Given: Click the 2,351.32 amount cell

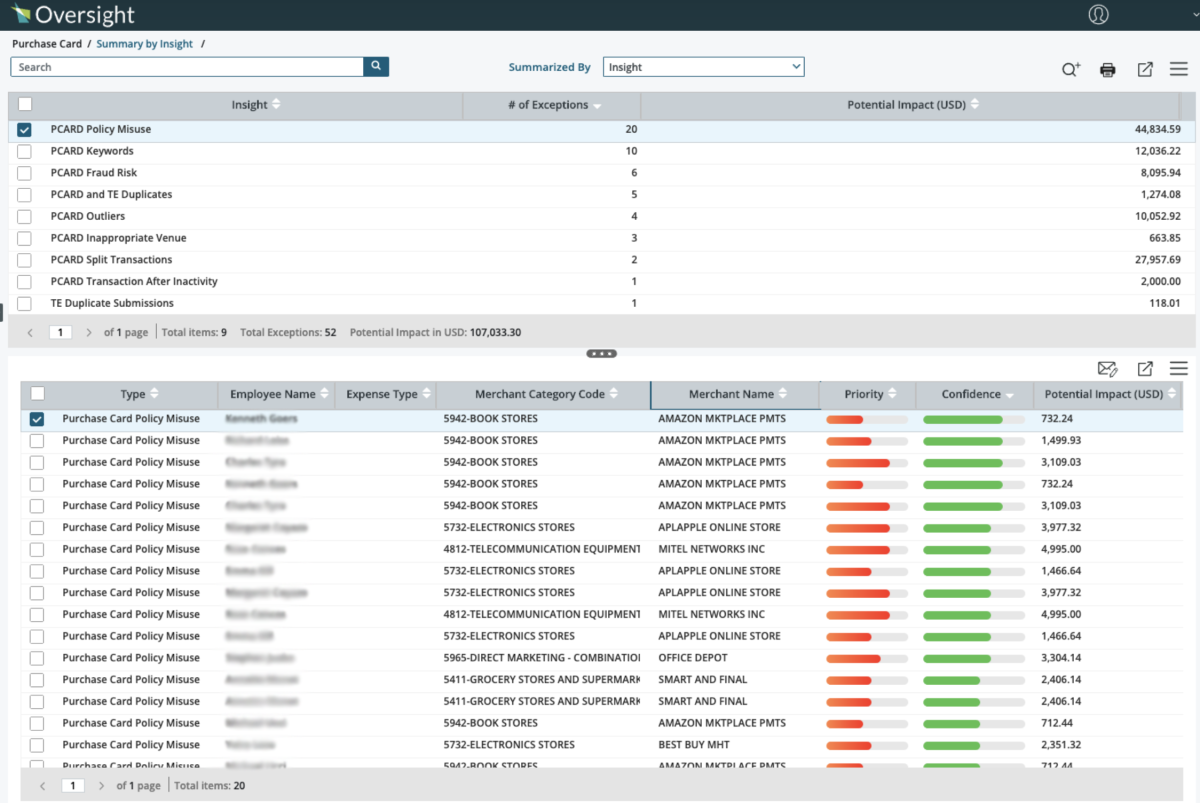Looking at the screenshot, I should (x=1061, y=745).
